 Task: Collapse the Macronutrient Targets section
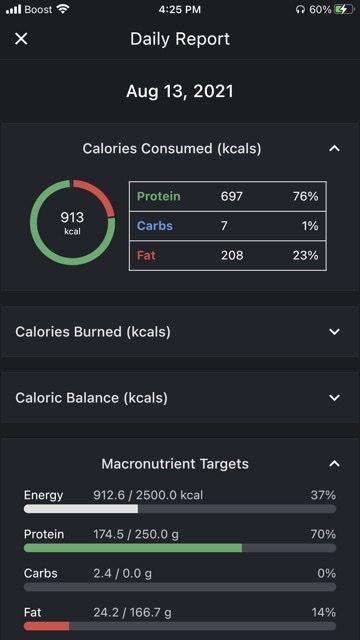click(334, 464)
